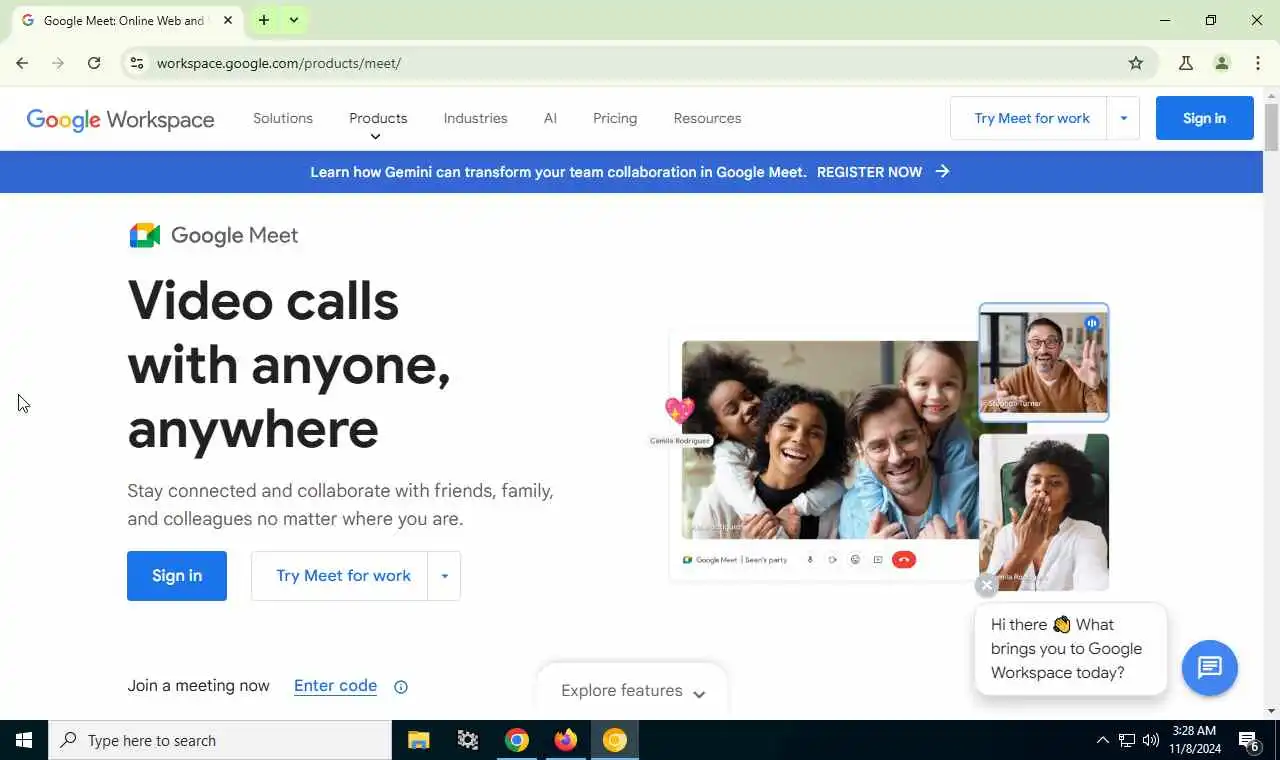Open a new browser tab
Viewport: 1280px width, 760px height.
tap(264, 20)
